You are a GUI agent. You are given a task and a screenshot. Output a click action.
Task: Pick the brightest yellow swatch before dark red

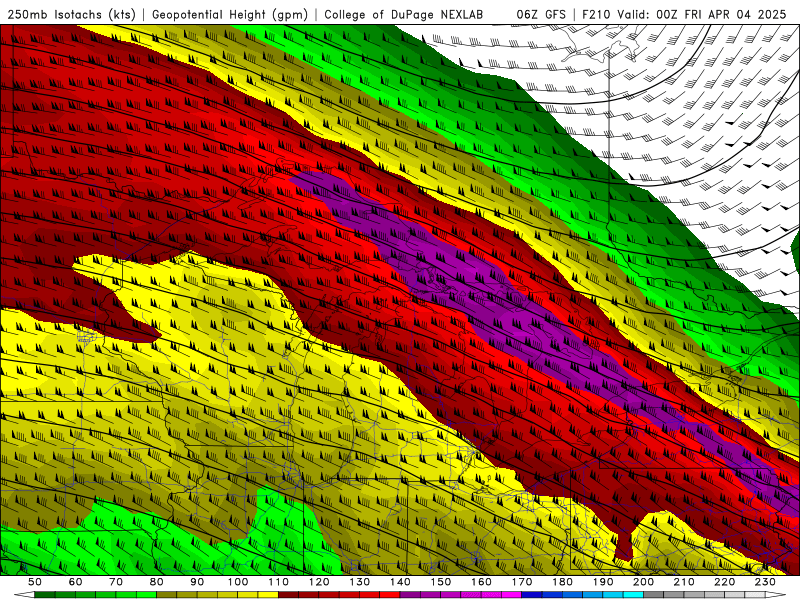tap(268, 595)
